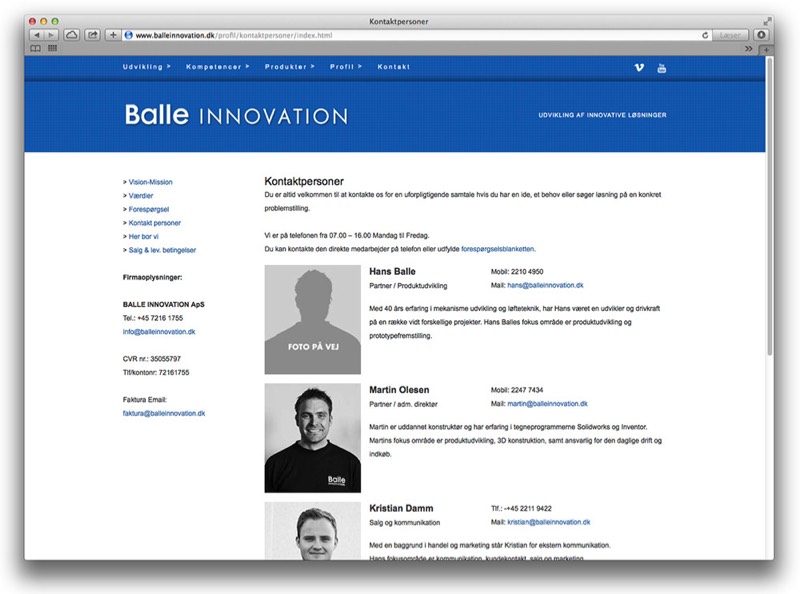Email faktura@balleinnovation.dk
Image resolution: width=800 pixels, height=594 pixels.
click(164, 413)
